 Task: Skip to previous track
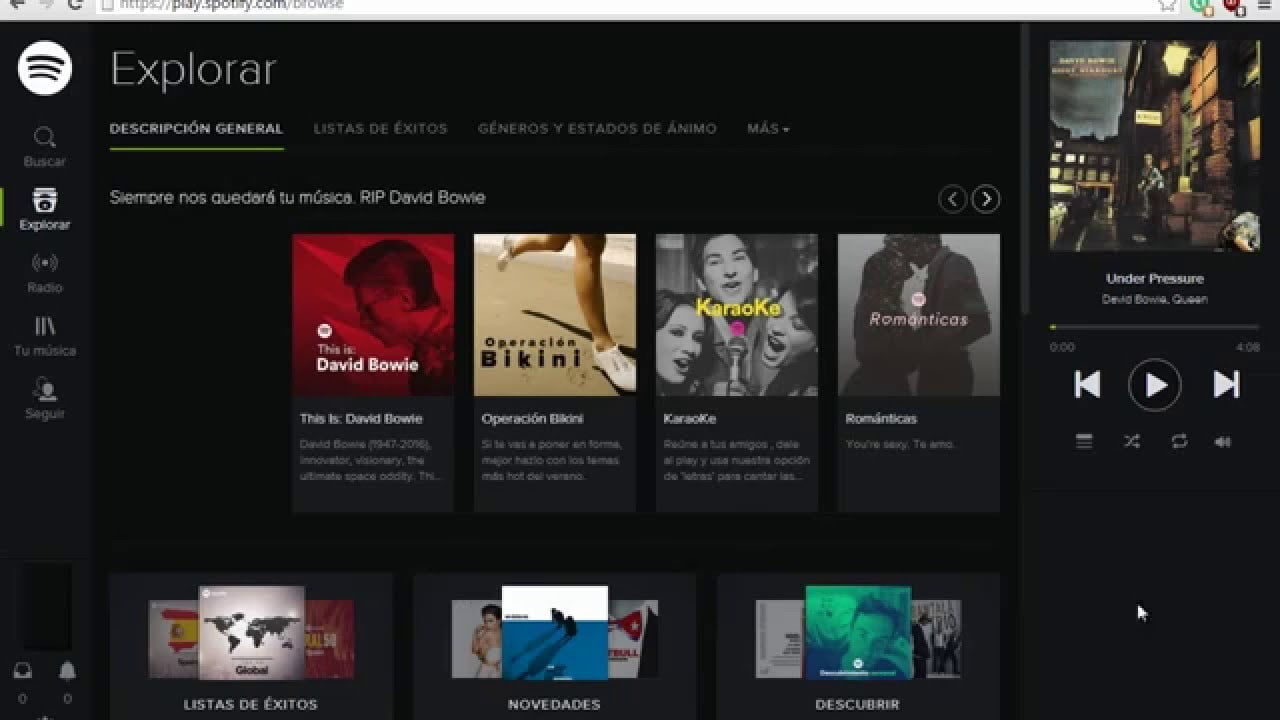(1087, 384)
